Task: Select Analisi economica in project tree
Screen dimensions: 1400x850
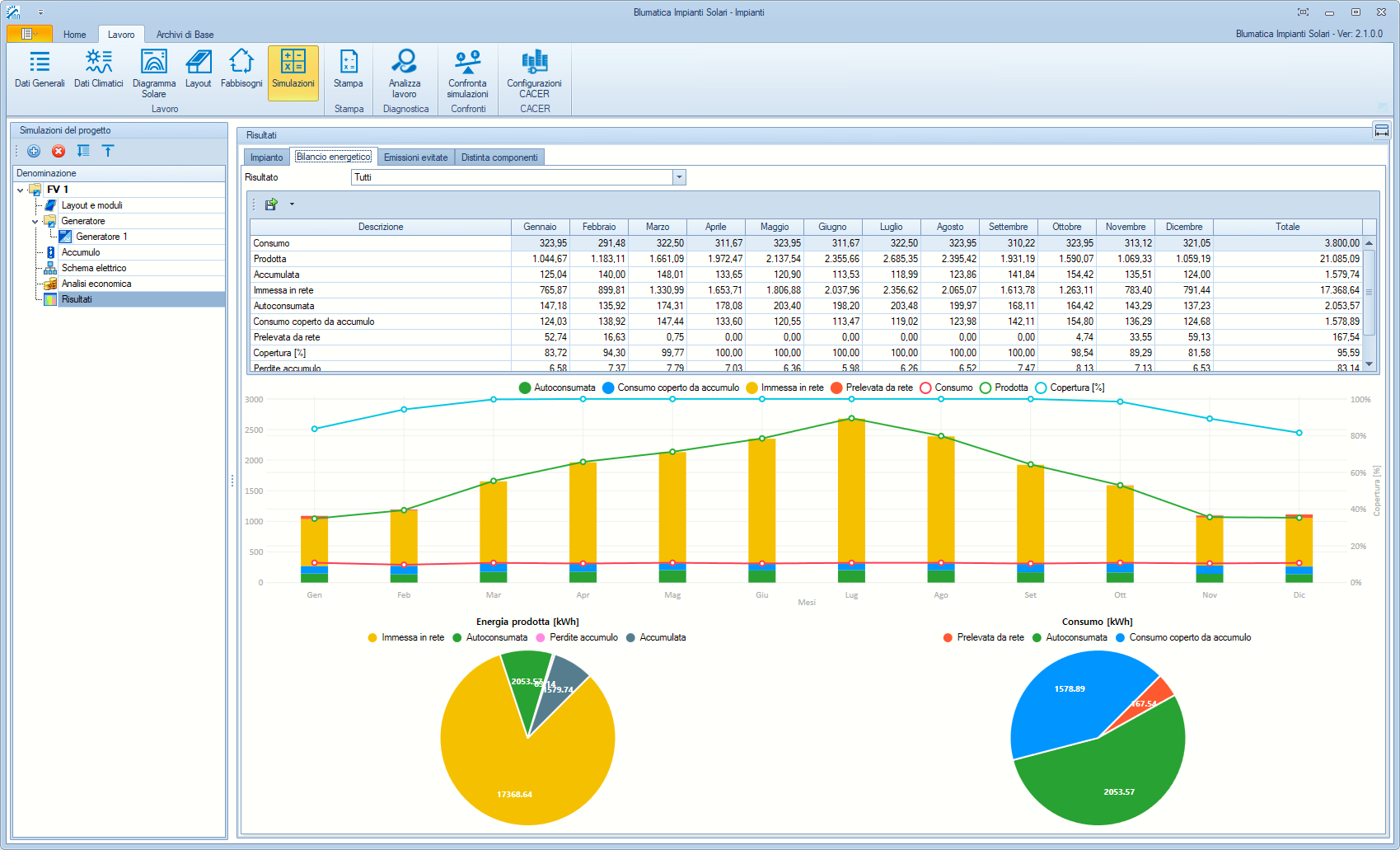Action: [x=96, y=284]
